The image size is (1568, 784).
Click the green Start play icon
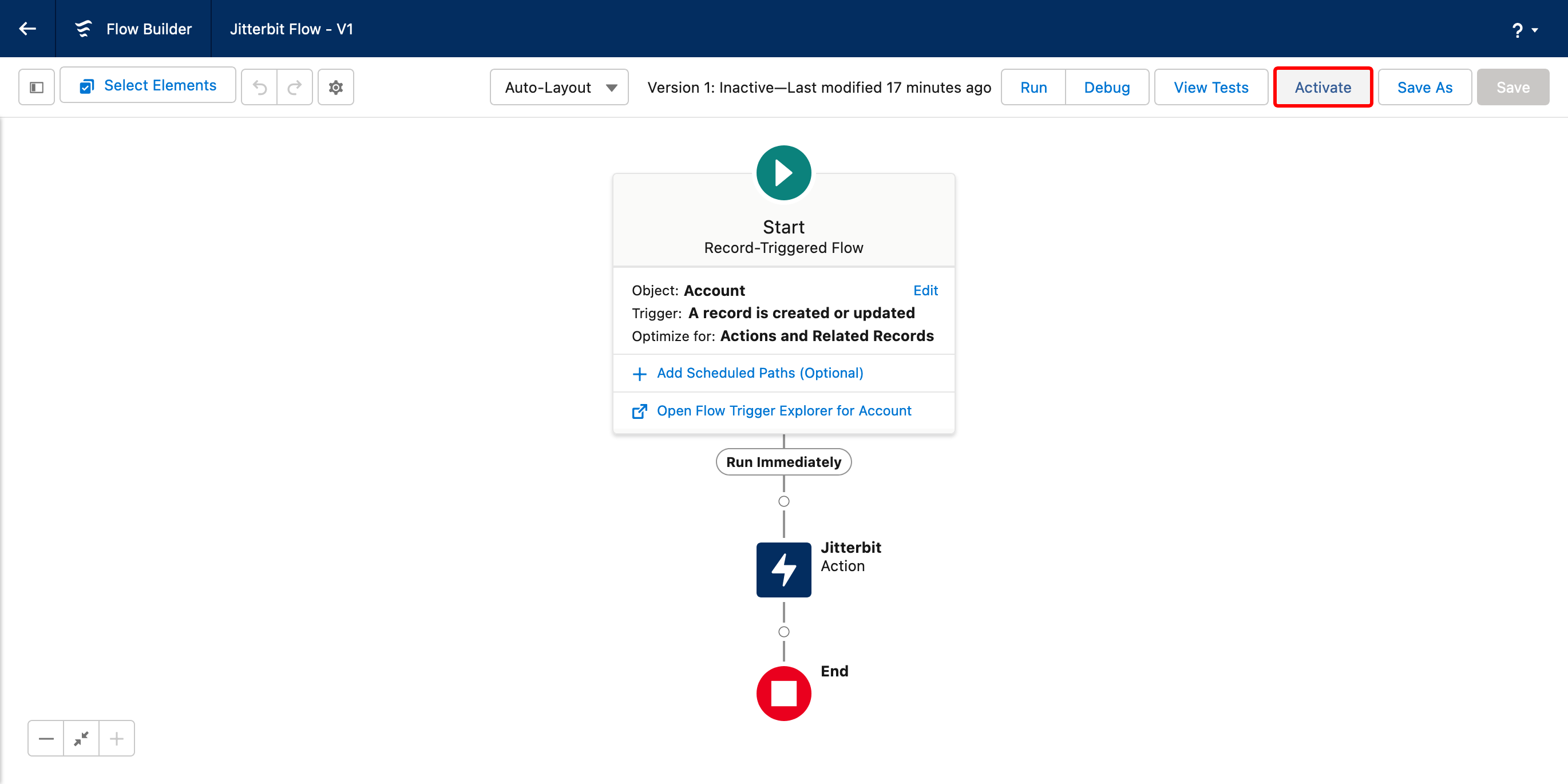(783, 173)
